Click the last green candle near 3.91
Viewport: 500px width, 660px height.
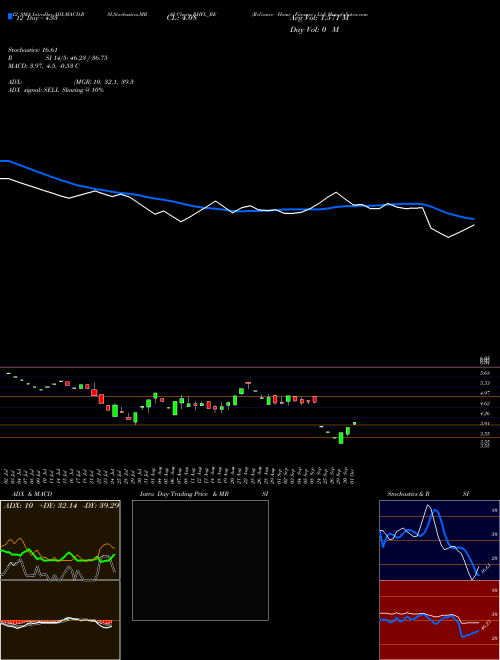tap(354, 423)
